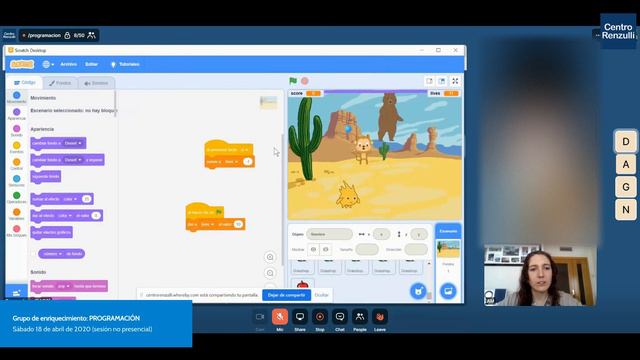Select the Control block category

[x=16, y=164]
